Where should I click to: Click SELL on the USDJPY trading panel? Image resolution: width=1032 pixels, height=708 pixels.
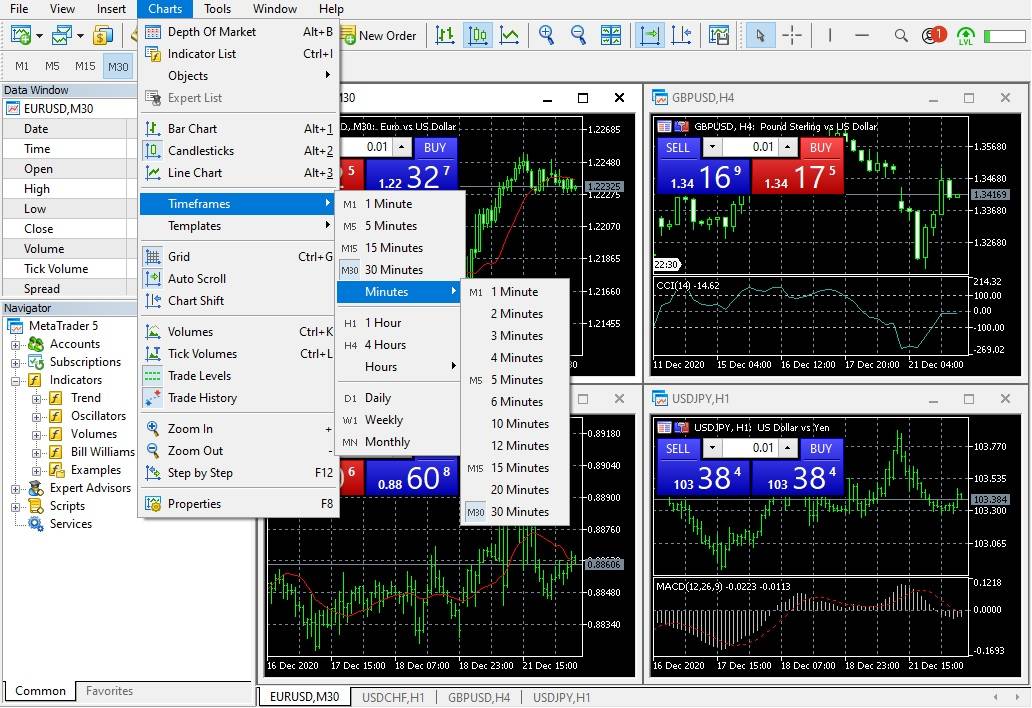(x=678, y=449)
